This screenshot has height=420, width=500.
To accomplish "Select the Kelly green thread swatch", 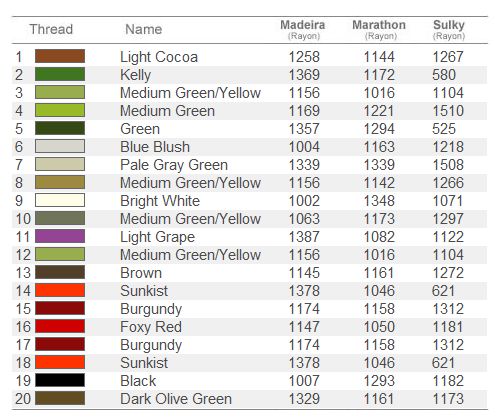I will coord(60,74).
